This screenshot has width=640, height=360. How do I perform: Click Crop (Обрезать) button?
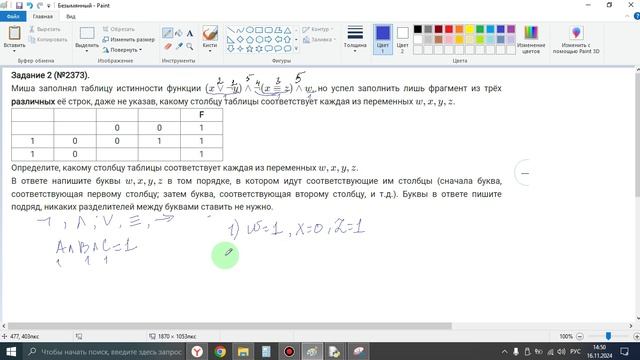coord(118,29)
